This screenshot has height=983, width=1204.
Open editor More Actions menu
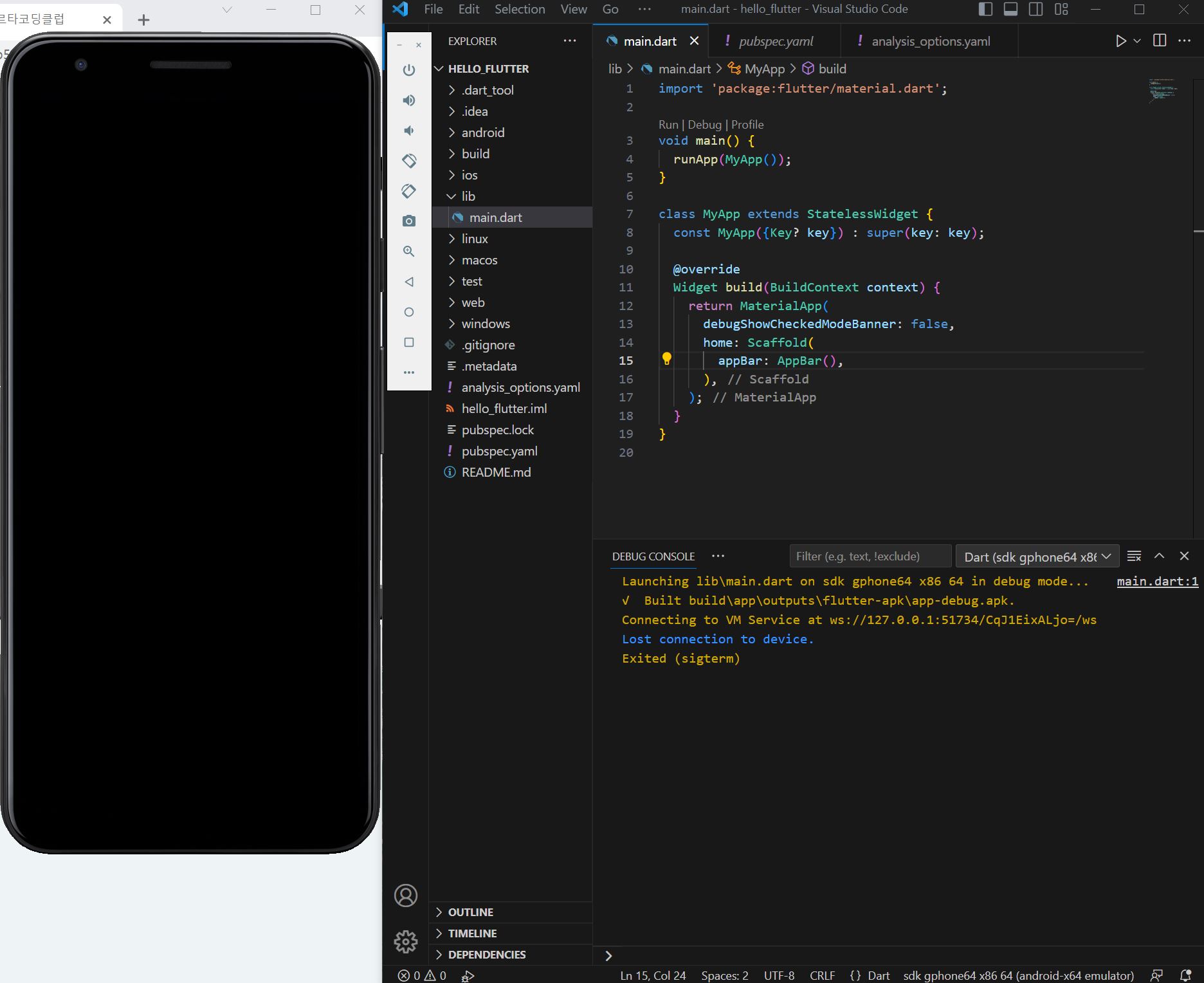pyautogui.click(x=1184, y=41)
